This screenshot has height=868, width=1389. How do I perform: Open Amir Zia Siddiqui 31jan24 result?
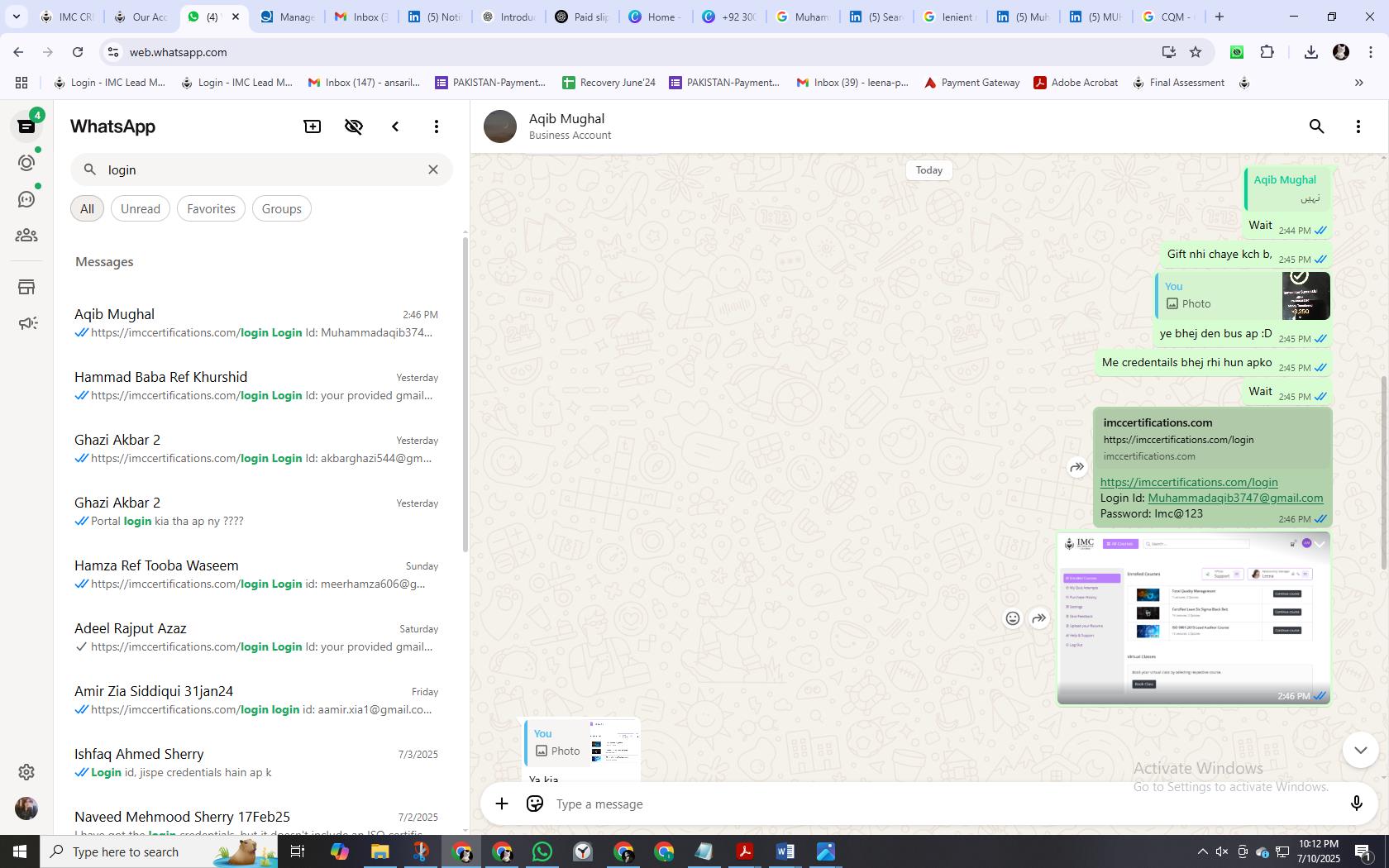(256, 700)
